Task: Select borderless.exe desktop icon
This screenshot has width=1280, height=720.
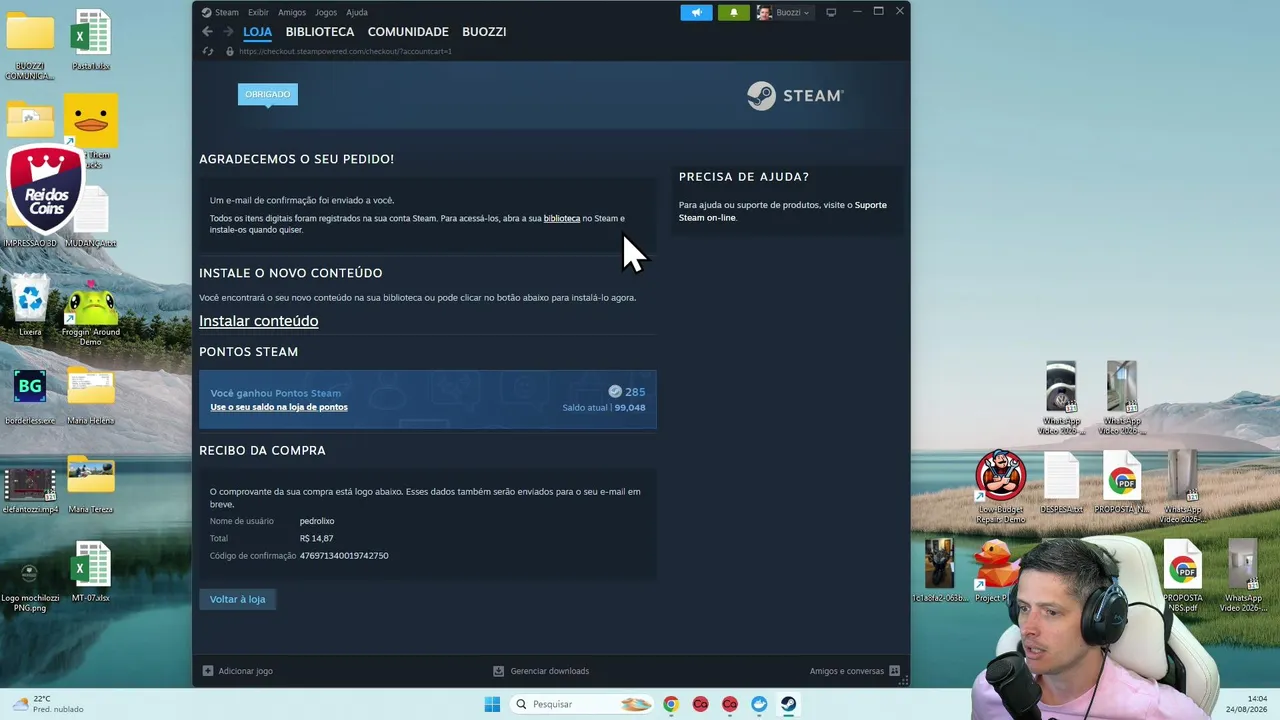Action: (x=30, y=397)
